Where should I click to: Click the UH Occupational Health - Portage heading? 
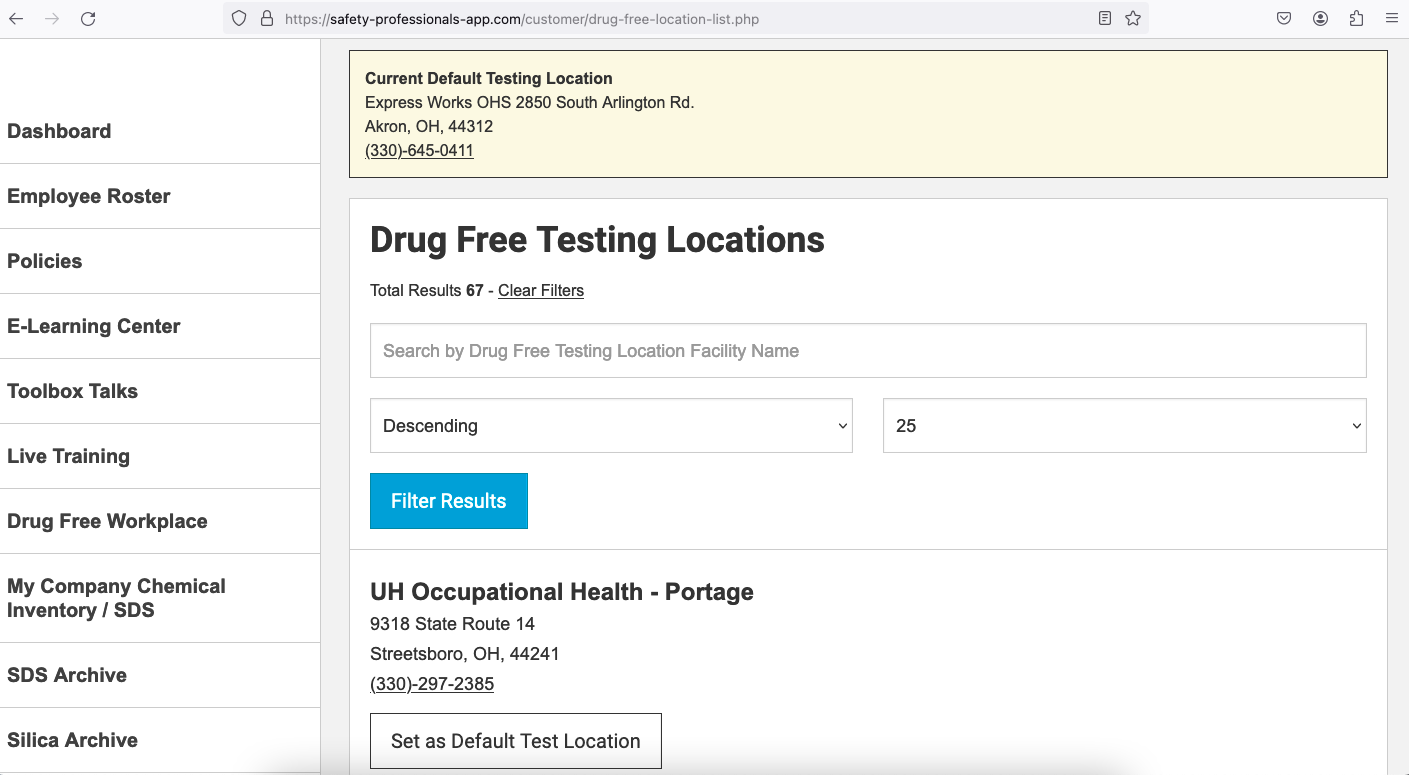(x=562, y=592)
